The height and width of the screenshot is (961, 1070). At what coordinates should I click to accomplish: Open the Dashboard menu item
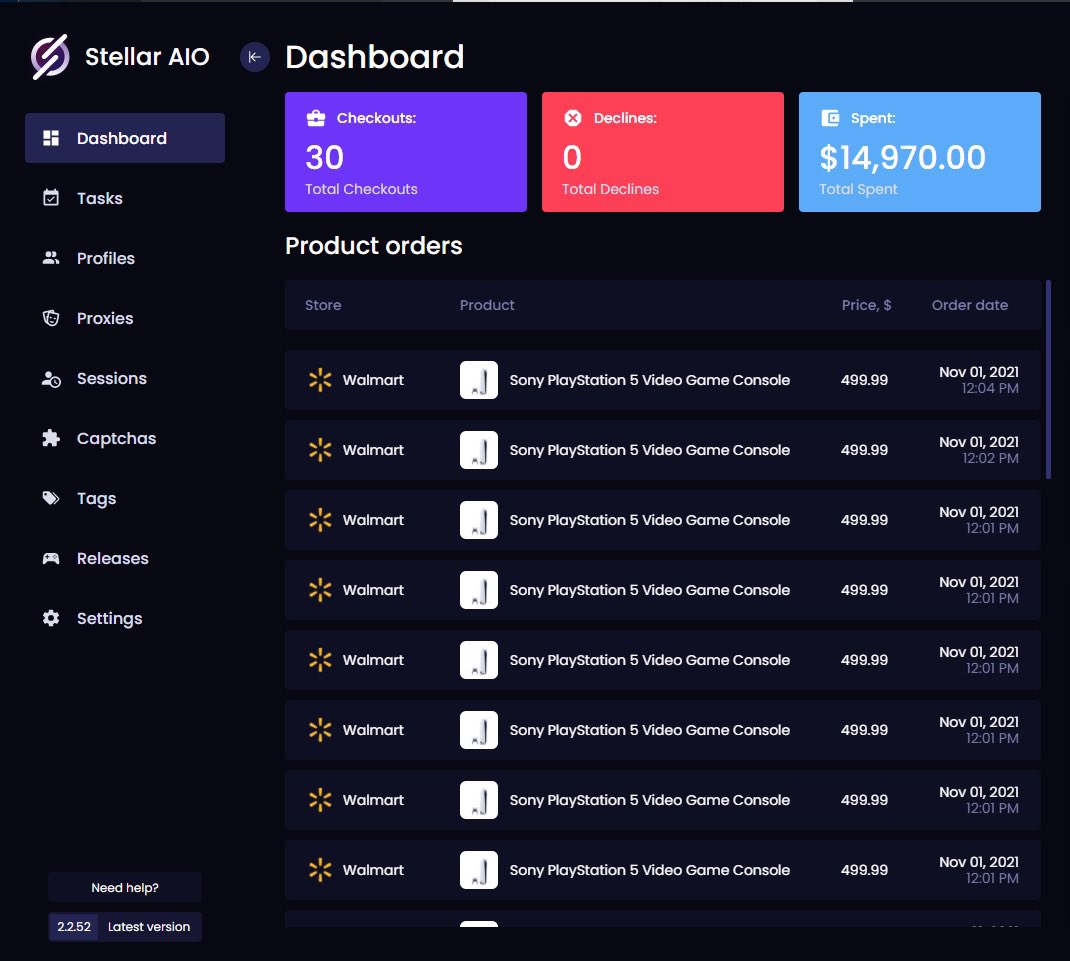(x=125, y=138)
